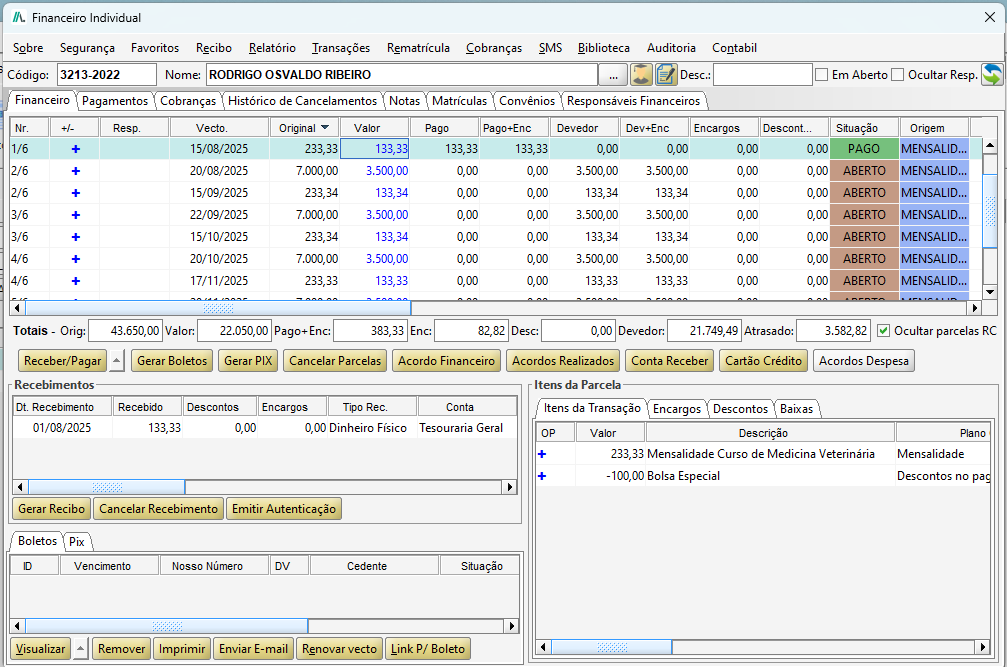
Task: Click the Nome input field
Action: (402, 74)
